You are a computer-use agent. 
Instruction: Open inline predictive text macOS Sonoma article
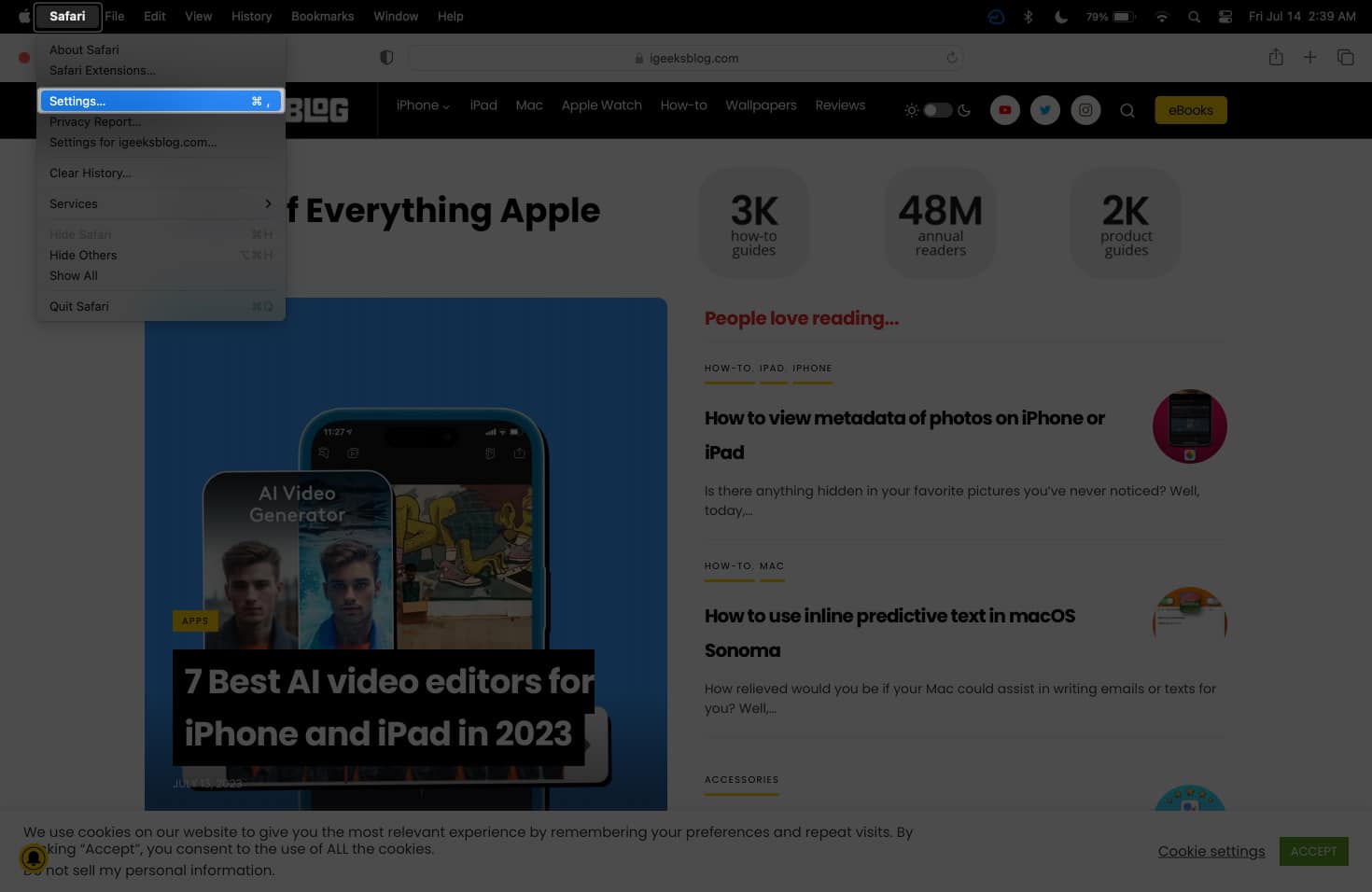coord(889,633)
